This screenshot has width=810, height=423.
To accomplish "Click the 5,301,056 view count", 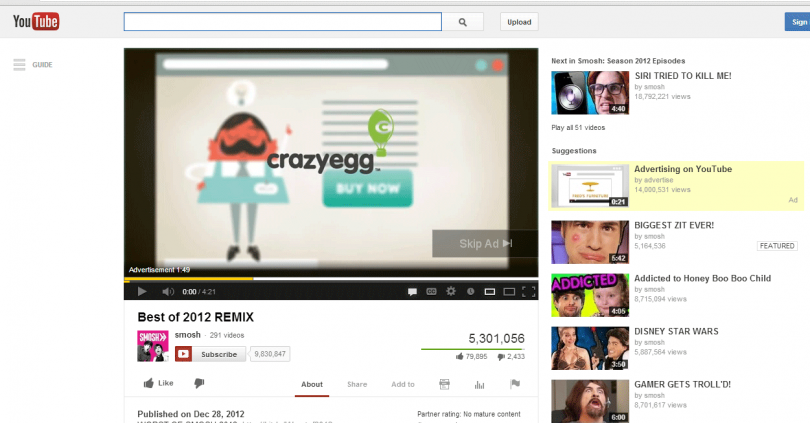I will click(x=496, y=338).
